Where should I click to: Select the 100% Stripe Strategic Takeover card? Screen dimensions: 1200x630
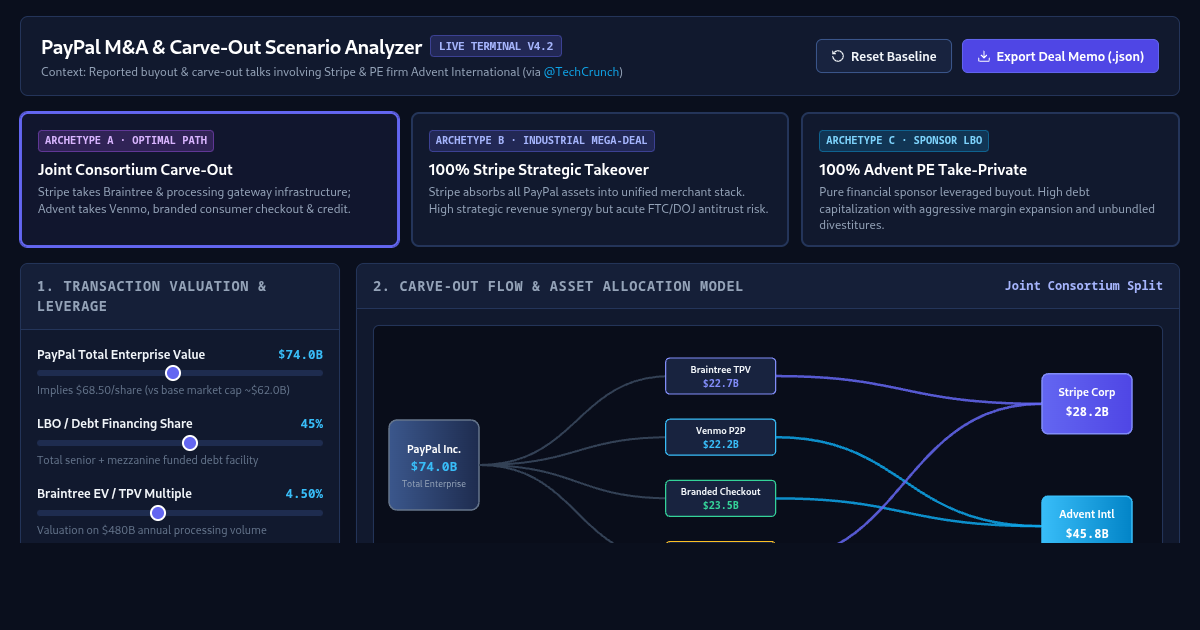600,179
